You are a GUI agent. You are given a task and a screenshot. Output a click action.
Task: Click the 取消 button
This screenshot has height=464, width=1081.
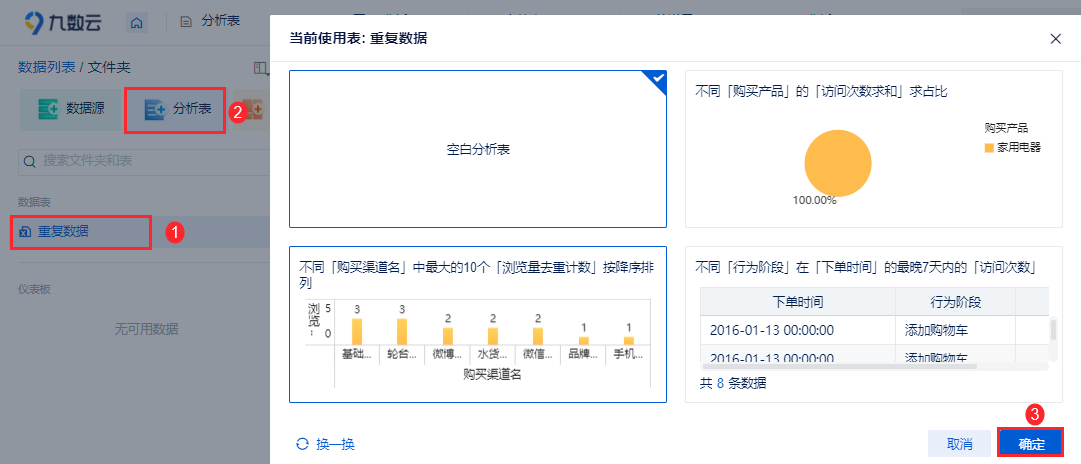(959, 444)
